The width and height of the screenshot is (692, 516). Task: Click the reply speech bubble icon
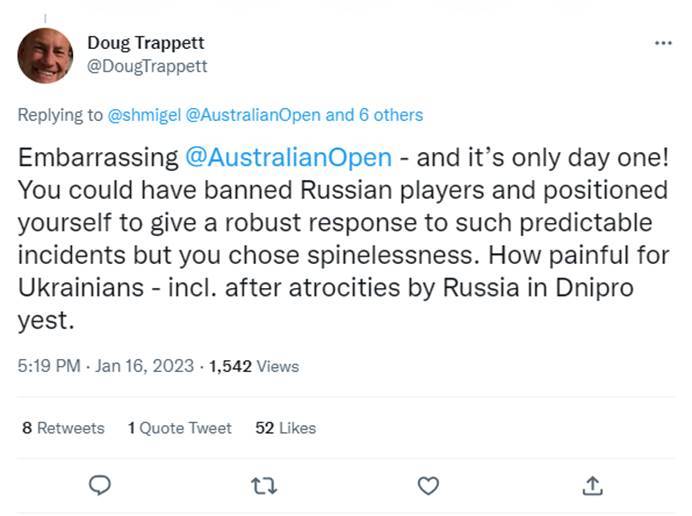[99, 485]
